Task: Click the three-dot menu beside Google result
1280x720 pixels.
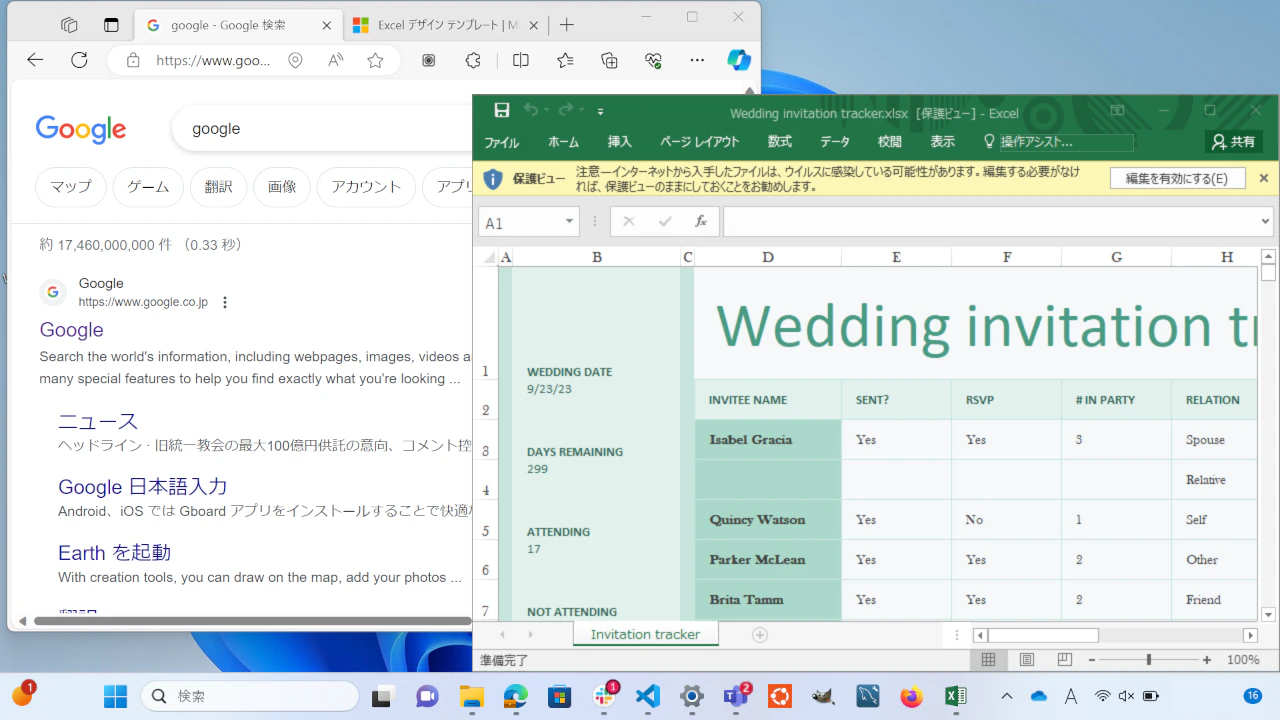Action: point(225,302)
